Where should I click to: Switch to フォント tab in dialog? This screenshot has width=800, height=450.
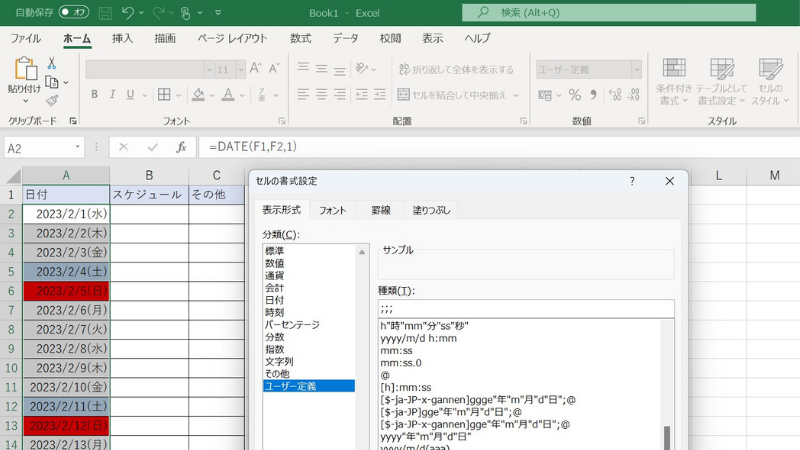[333, 210]
